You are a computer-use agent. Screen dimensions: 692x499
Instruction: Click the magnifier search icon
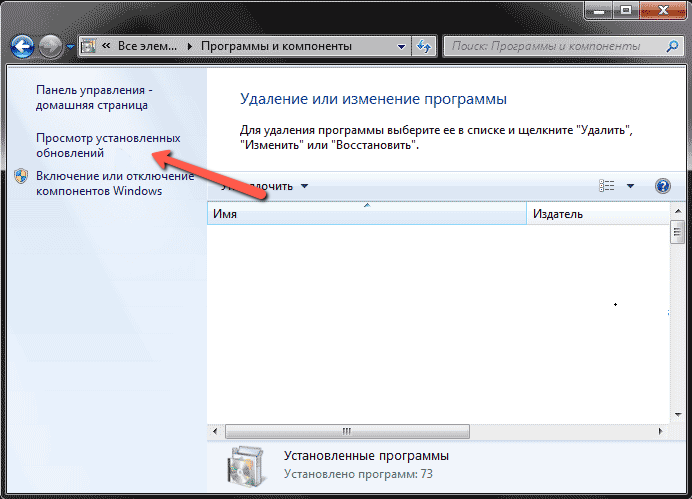coord(672,46)
